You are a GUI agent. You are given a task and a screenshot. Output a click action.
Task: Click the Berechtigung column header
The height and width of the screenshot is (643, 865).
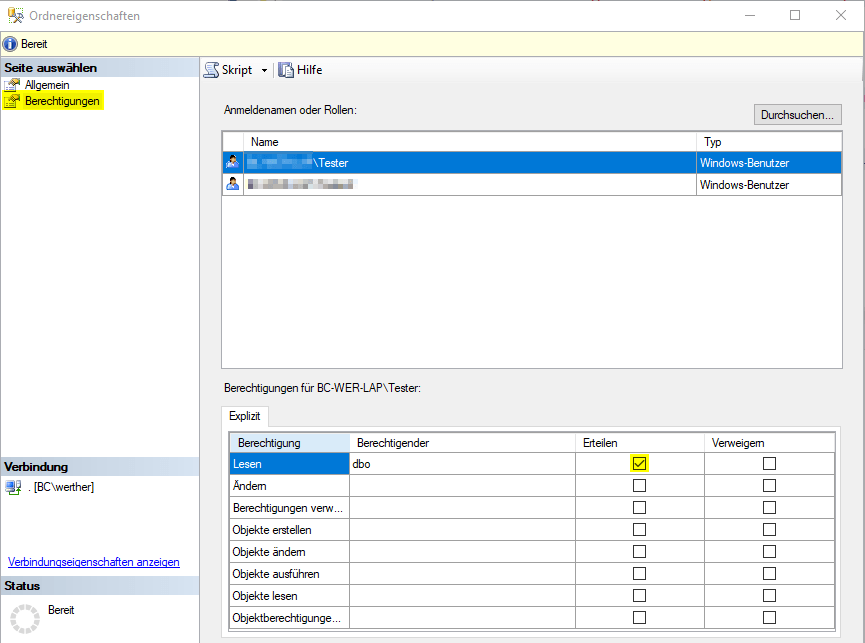[290, 443]
